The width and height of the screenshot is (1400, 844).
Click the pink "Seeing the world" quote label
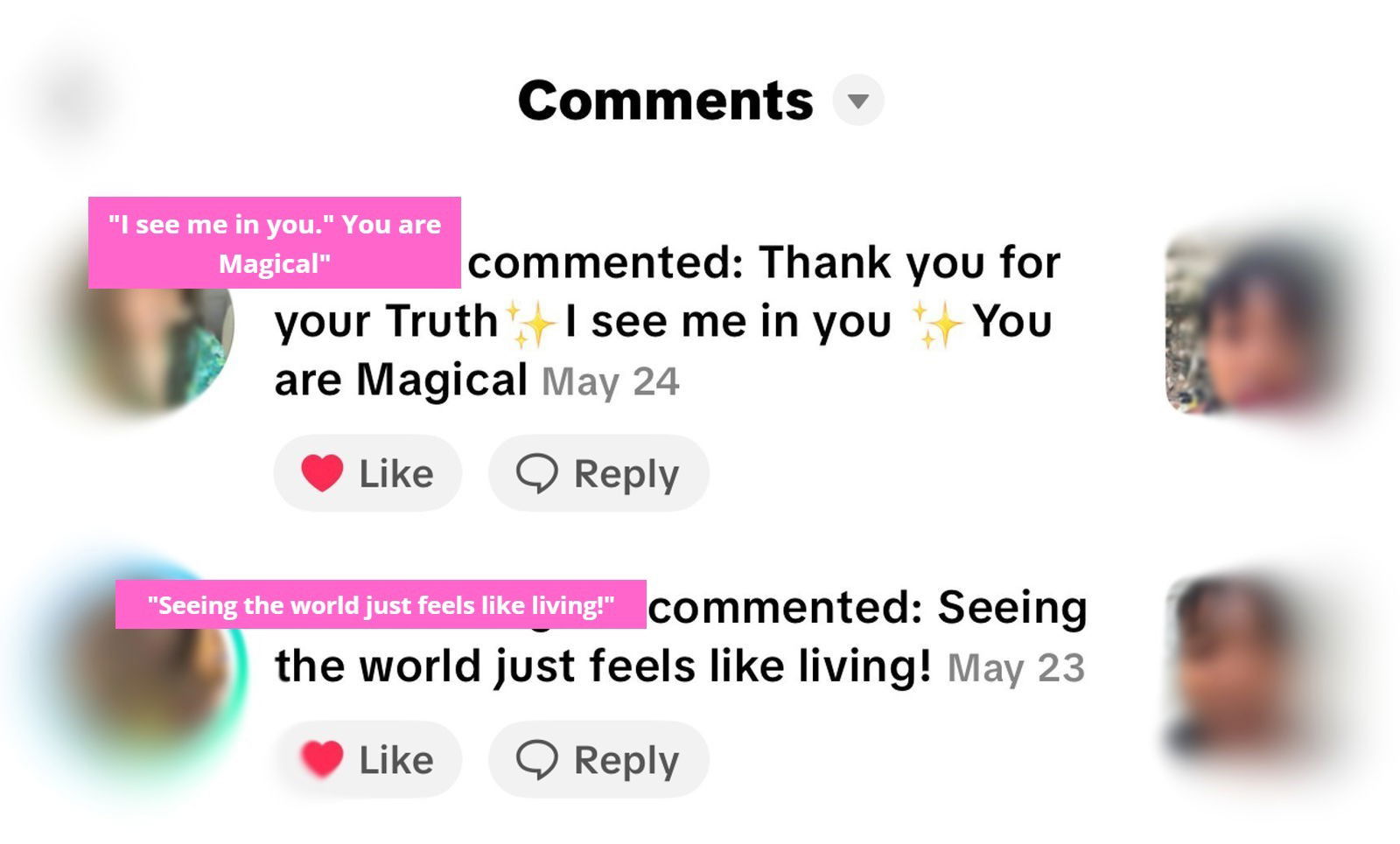[x=381, y=604]
